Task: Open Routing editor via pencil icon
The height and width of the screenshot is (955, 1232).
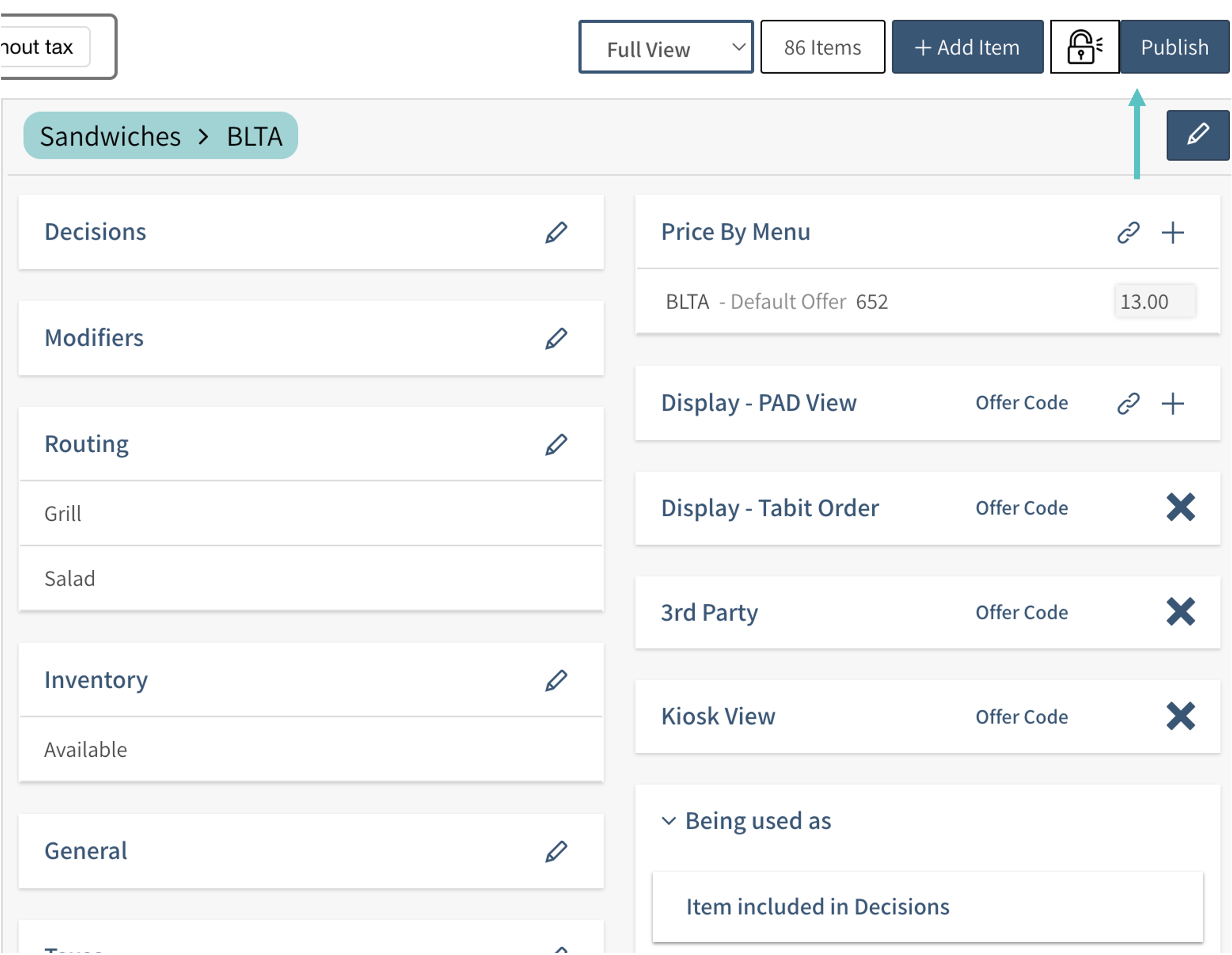Action: (556, 444)
